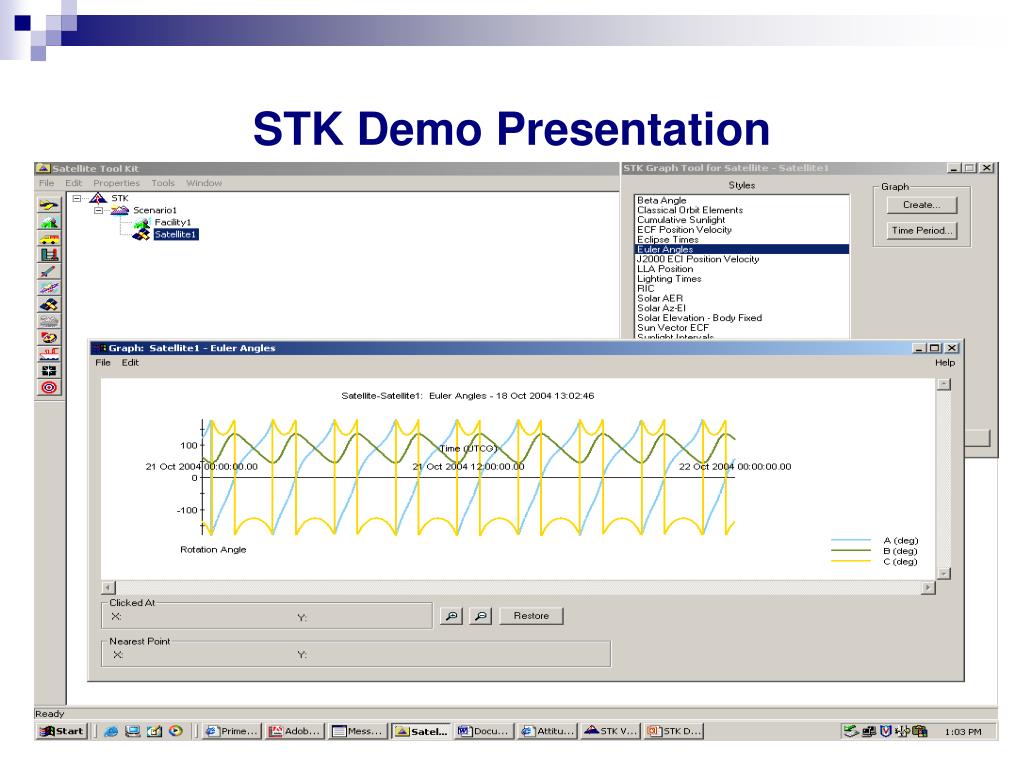This screenshot has width=1024, height=768.
Task: Click graph horizontal scrollbar left arrow
Action: 108,588
